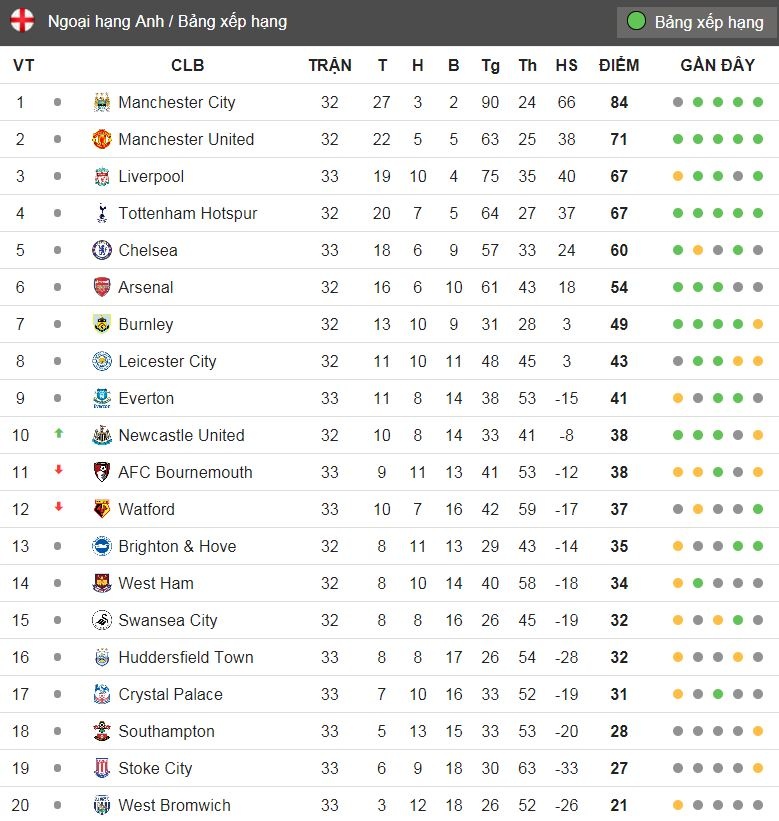Click the Arsenal club crest icon
This screenshot has width=779, height=821.
point(101,287)
